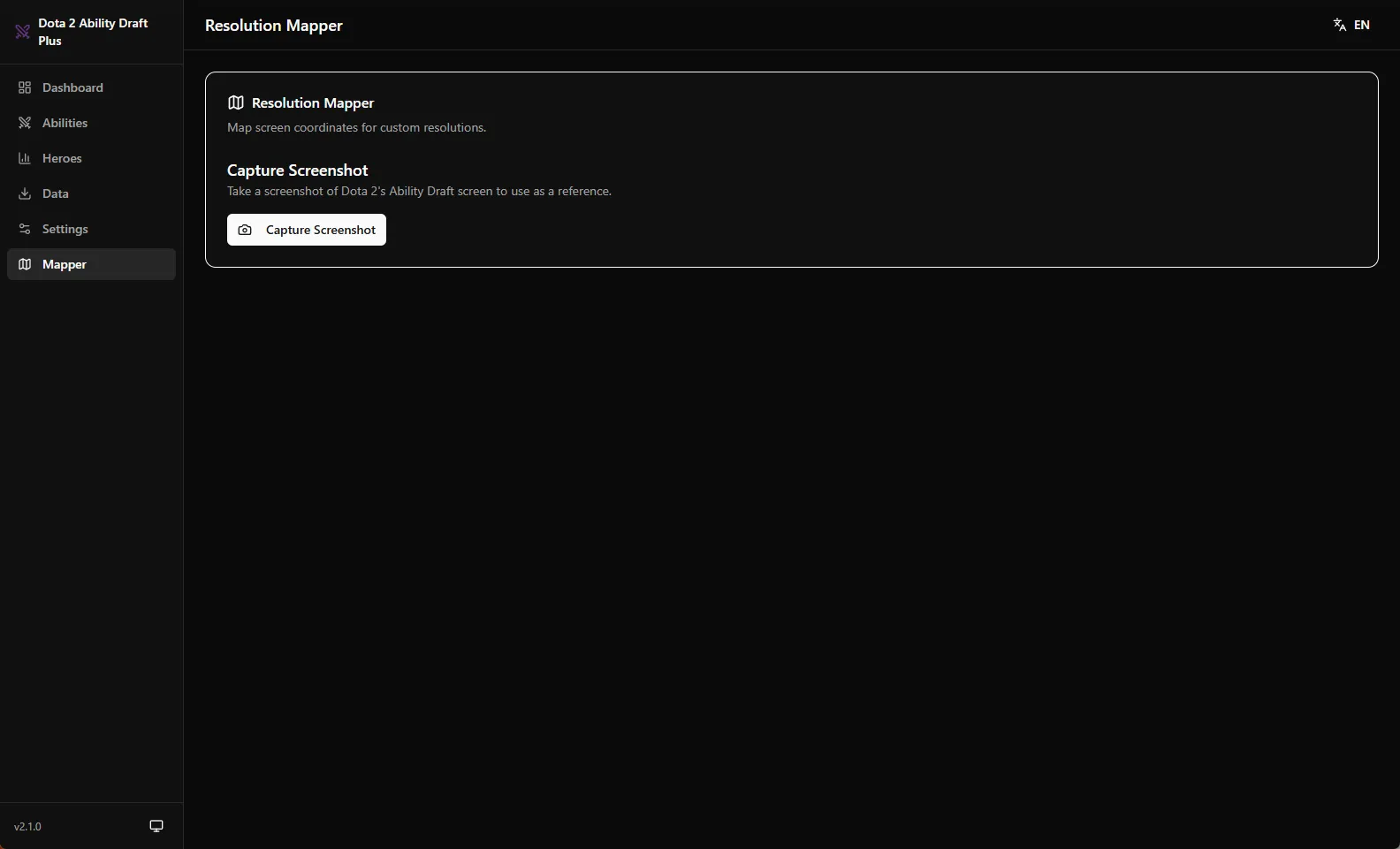1400x849 pixels.
Task: Click the camera icon on Capture button
Action: (x=245, y=230)
